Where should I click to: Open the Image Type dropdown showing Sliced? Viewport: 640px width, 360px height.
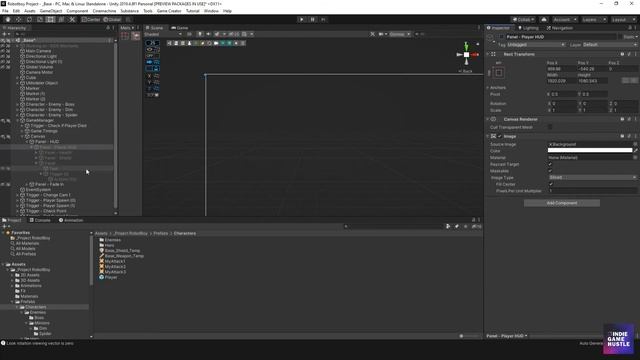pos(592,178)
